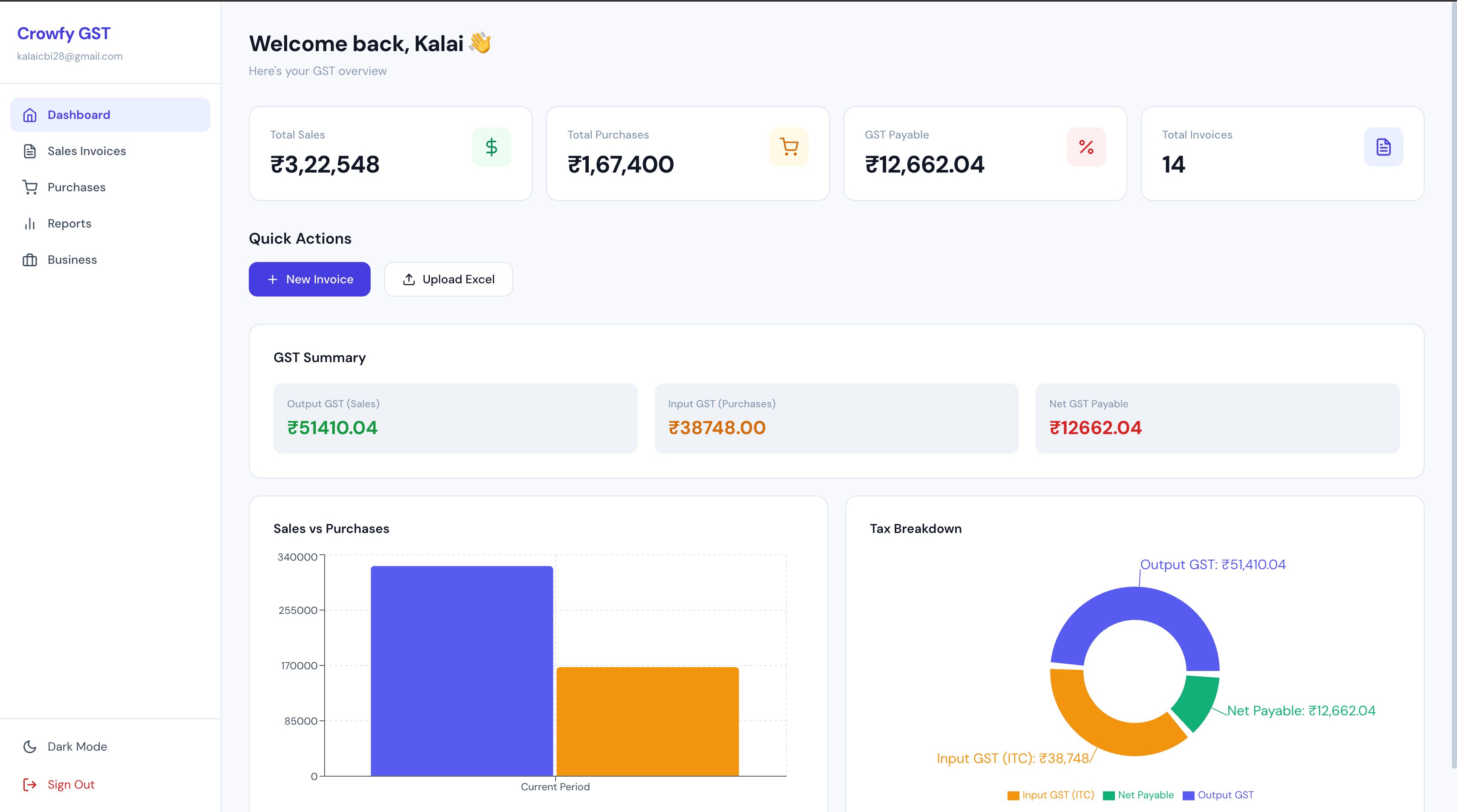Click the orange cart icon on Total Purchases
The width and height of the screenshot is (1457, 812).
[789, 147]
